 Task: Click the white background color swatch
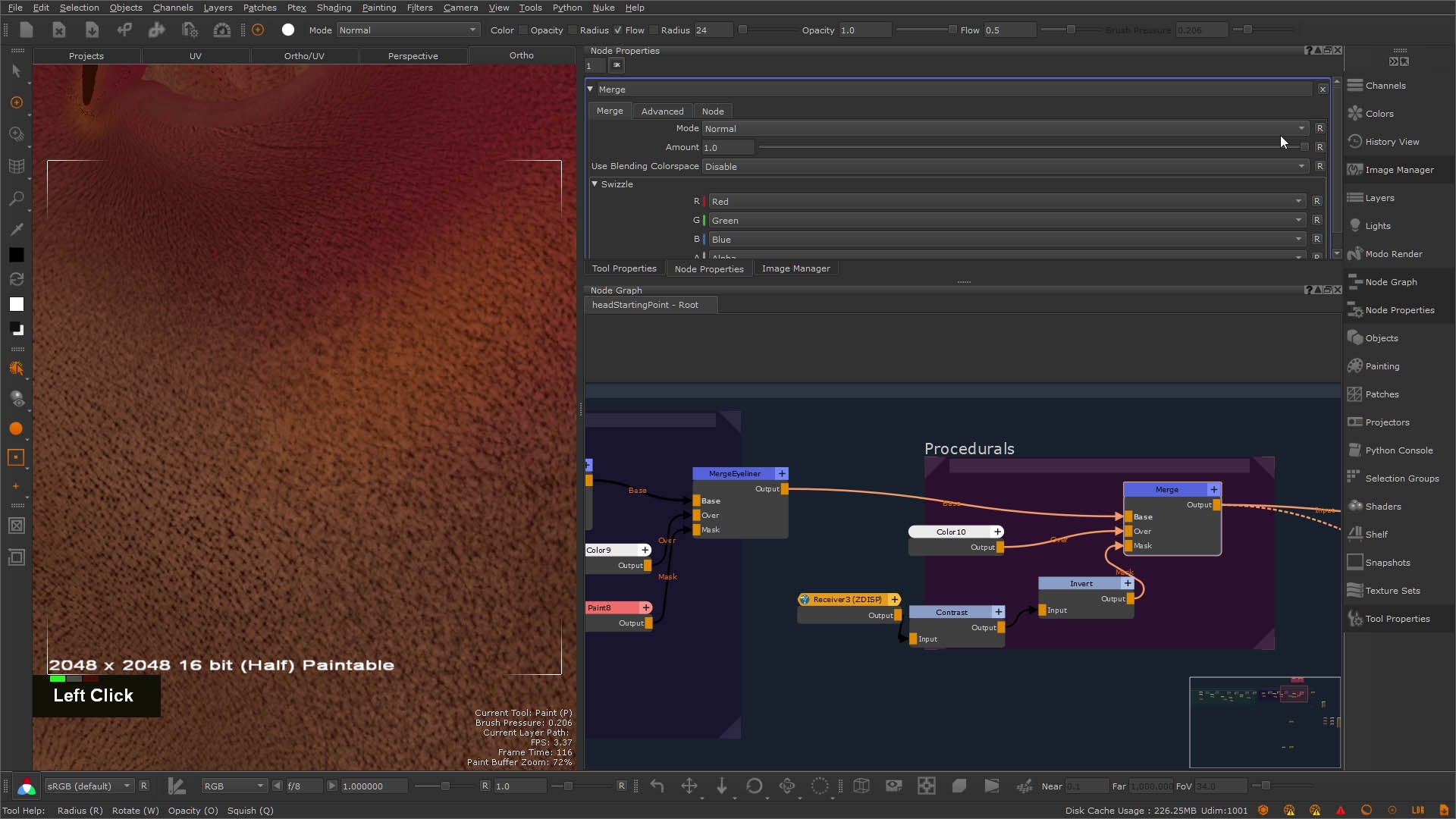pyautogui.click(x=16, y=304)
